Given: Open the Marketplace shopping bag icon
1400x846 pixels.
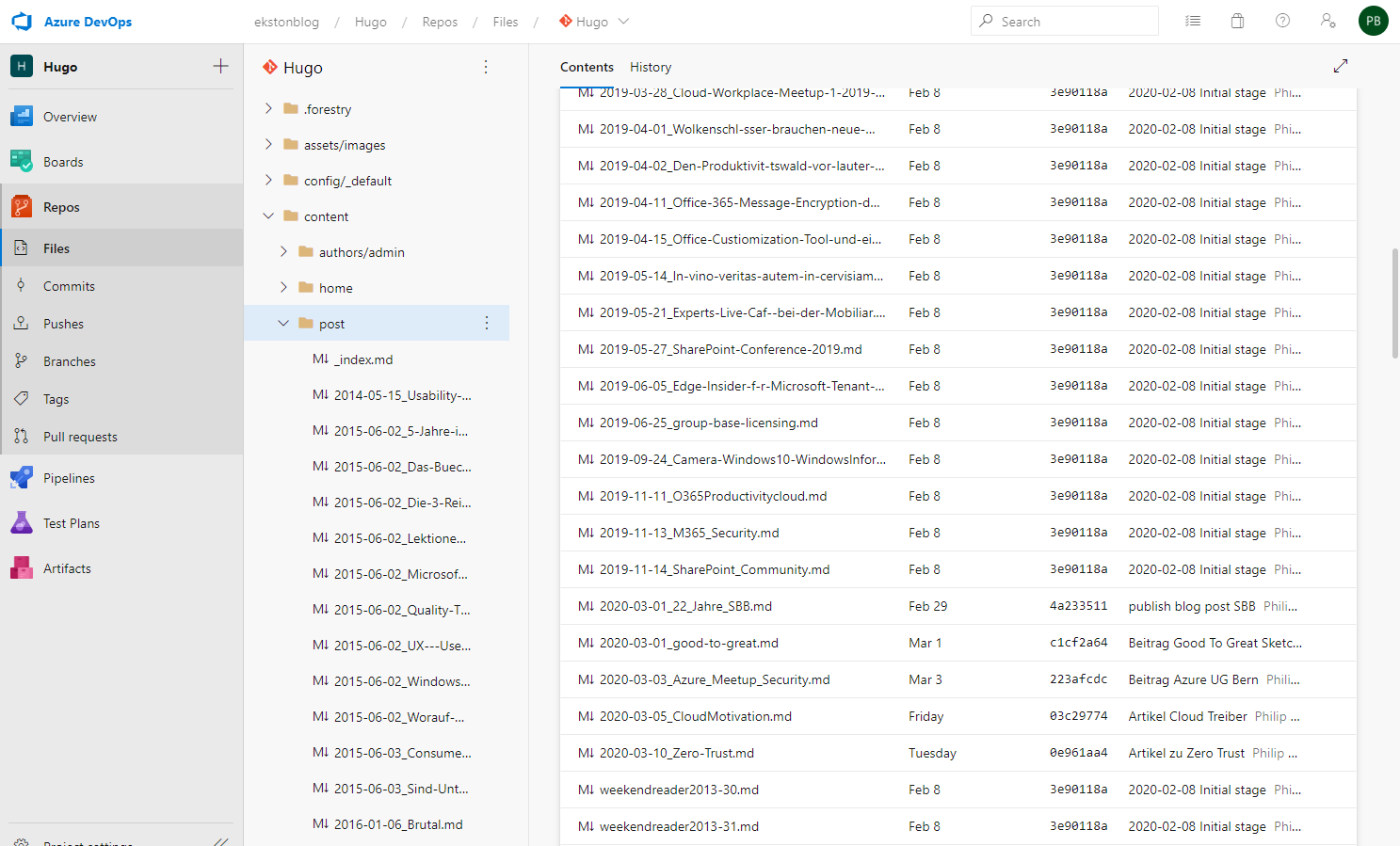Looking at the screenshot, I should pos(1238,21).
